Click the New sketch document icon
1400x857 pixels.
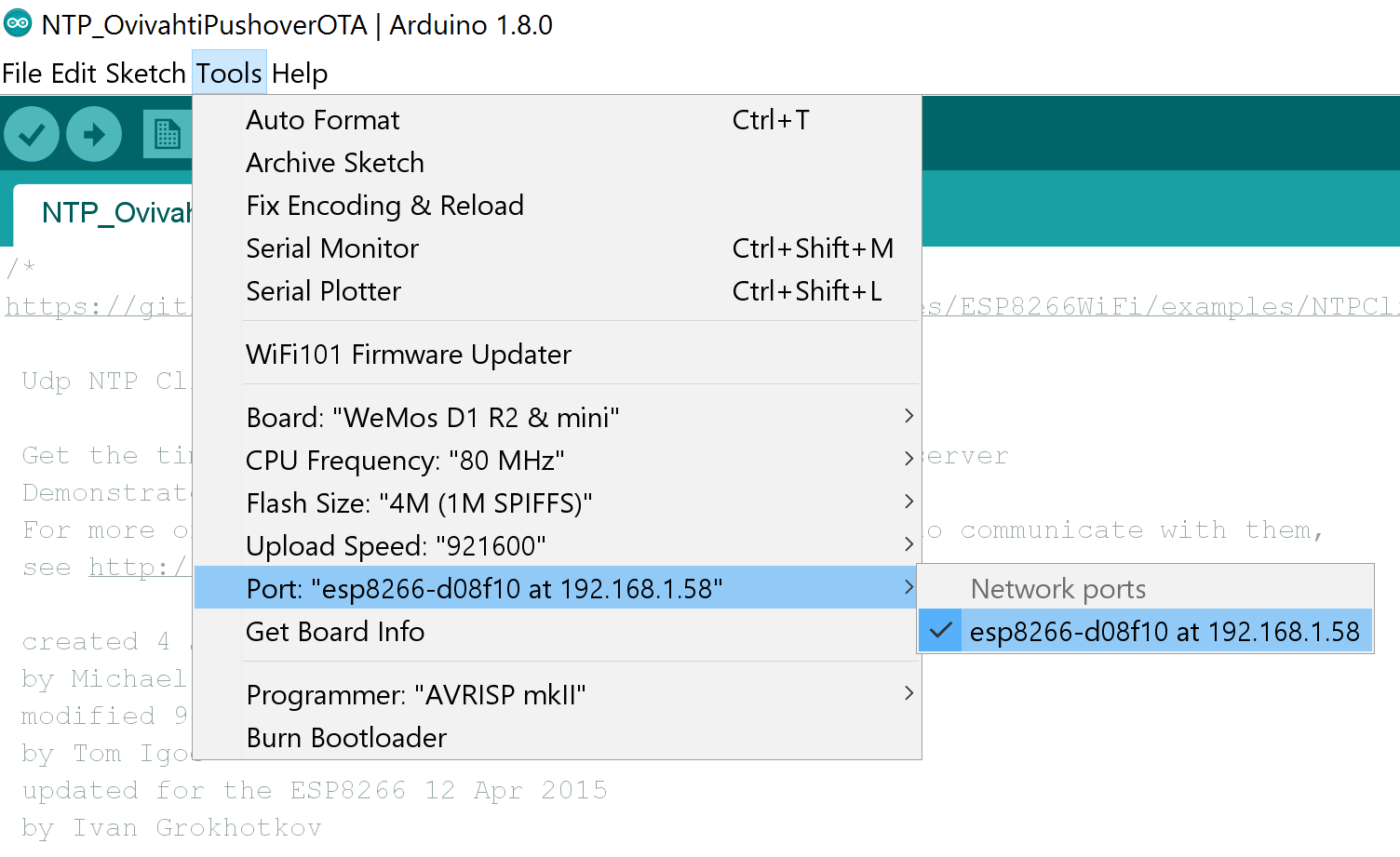[x=166, y=134]
